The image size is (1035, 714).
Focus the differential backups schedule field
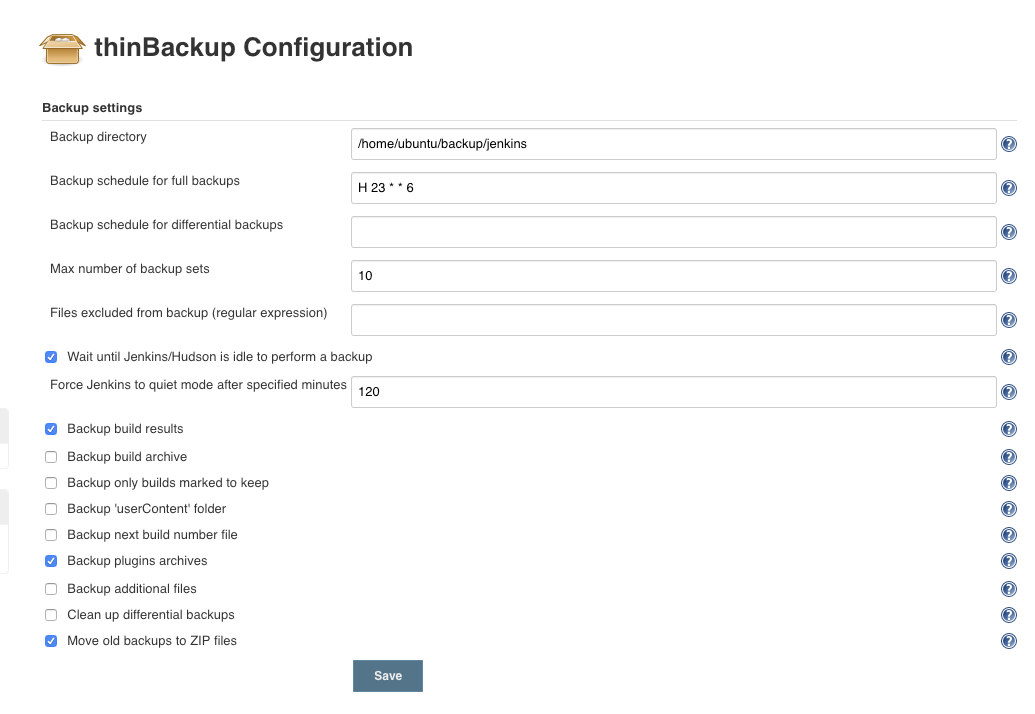(673, 232)
